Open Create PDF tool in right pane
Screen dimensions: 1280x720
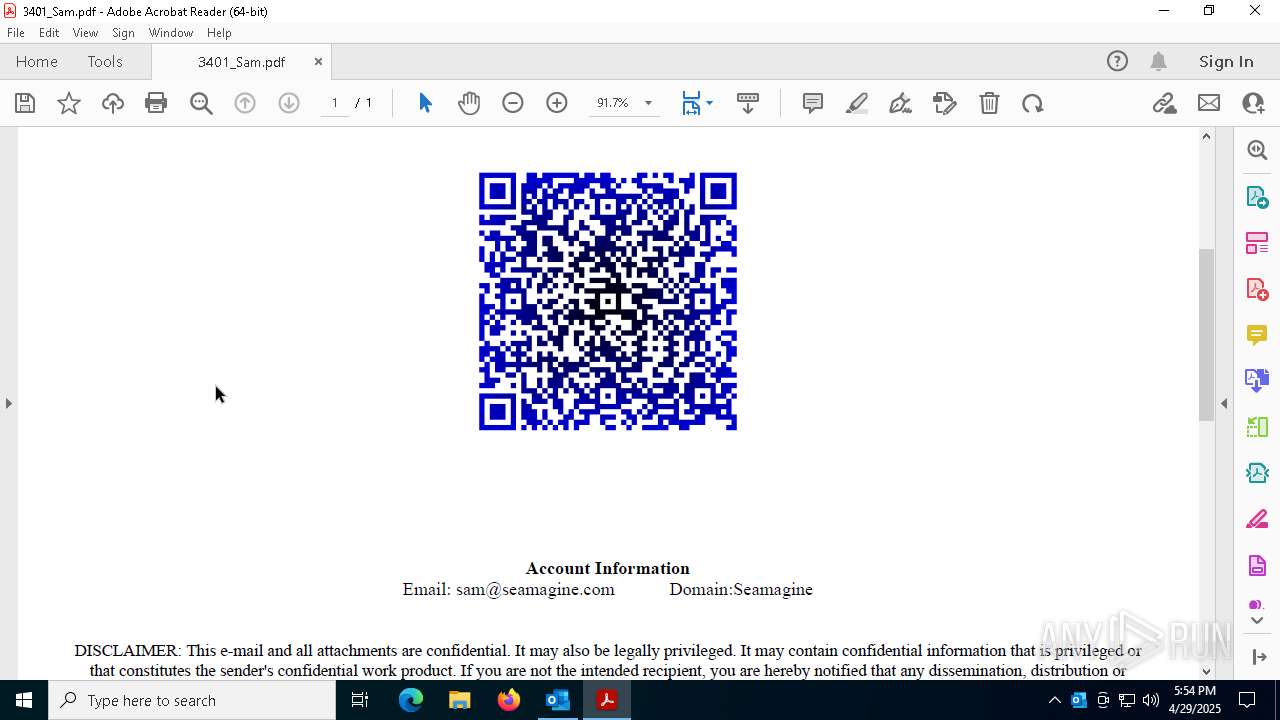(1257, 289)
